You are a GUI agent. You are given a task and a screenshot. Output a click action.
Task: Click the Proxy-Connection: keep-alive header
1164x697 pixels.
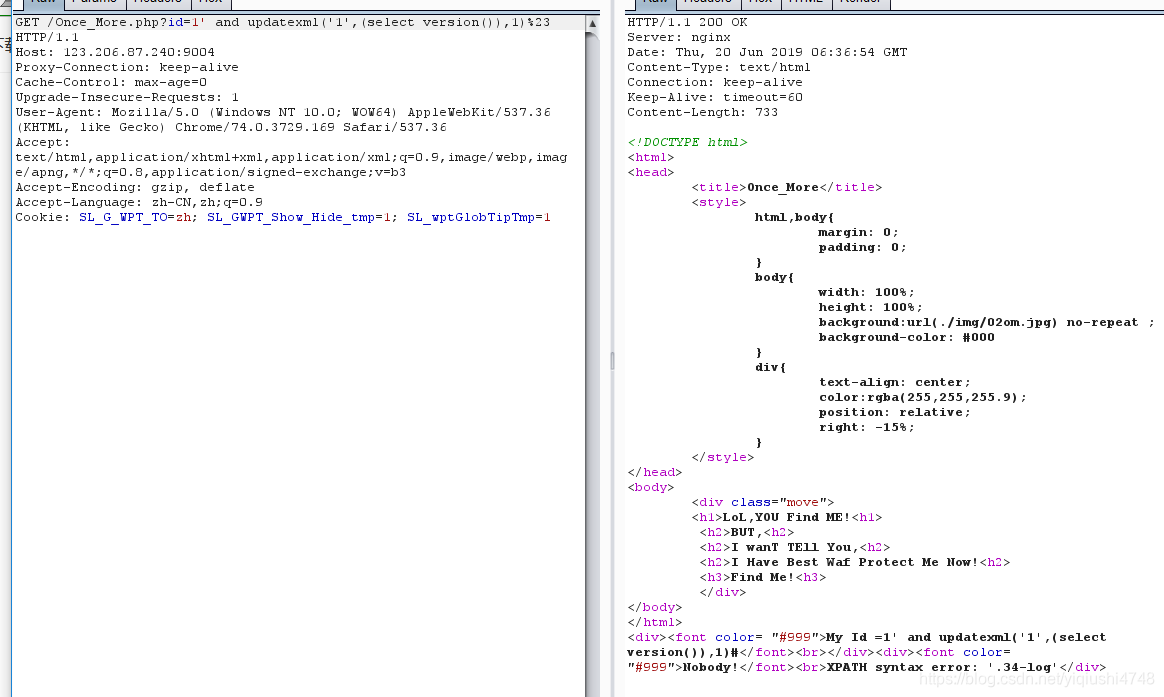(127, 67)
